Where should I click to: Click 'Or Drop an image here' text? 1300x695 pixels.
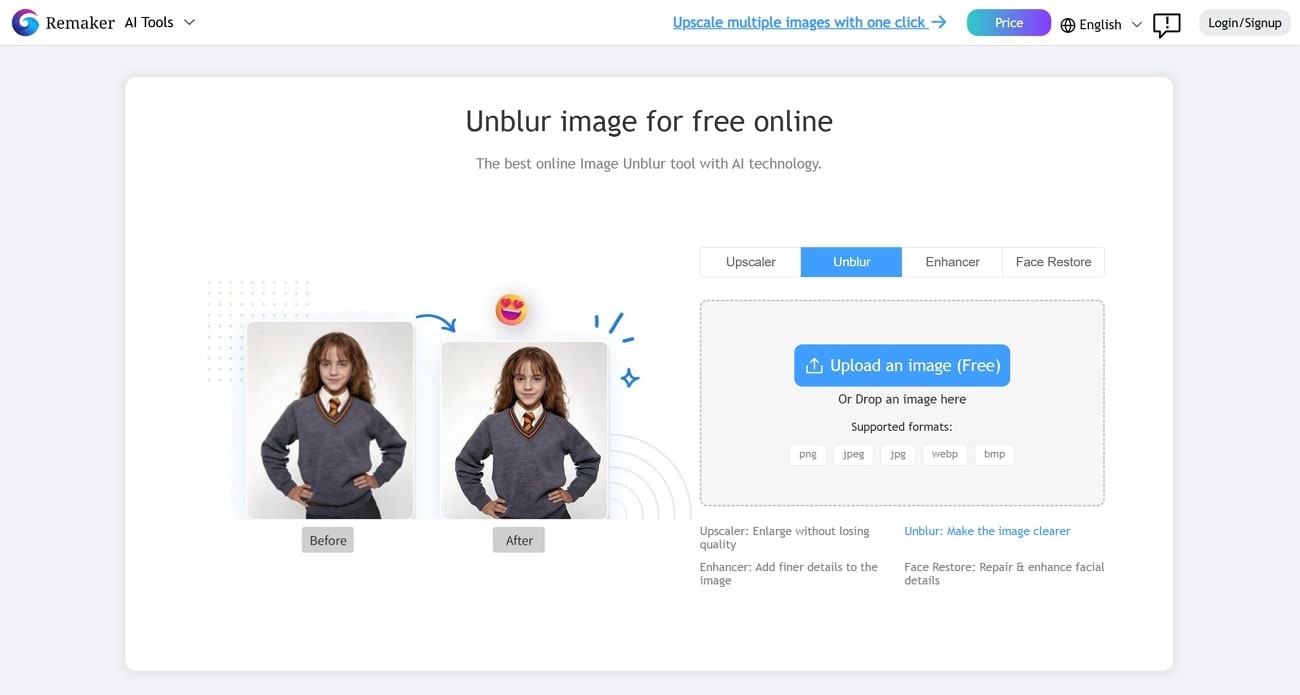[x=902, y=399]
